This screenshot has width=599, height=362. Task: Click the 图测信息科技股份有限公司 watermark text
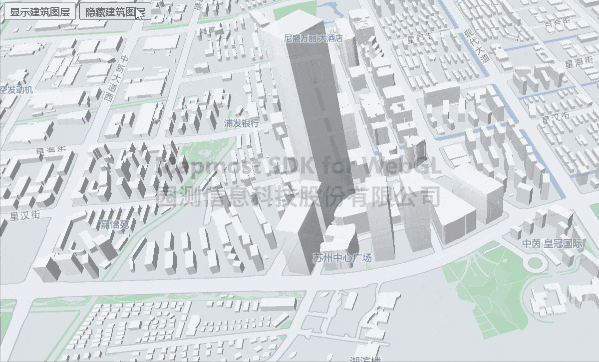pyautogui.click(x=298, y=196)
